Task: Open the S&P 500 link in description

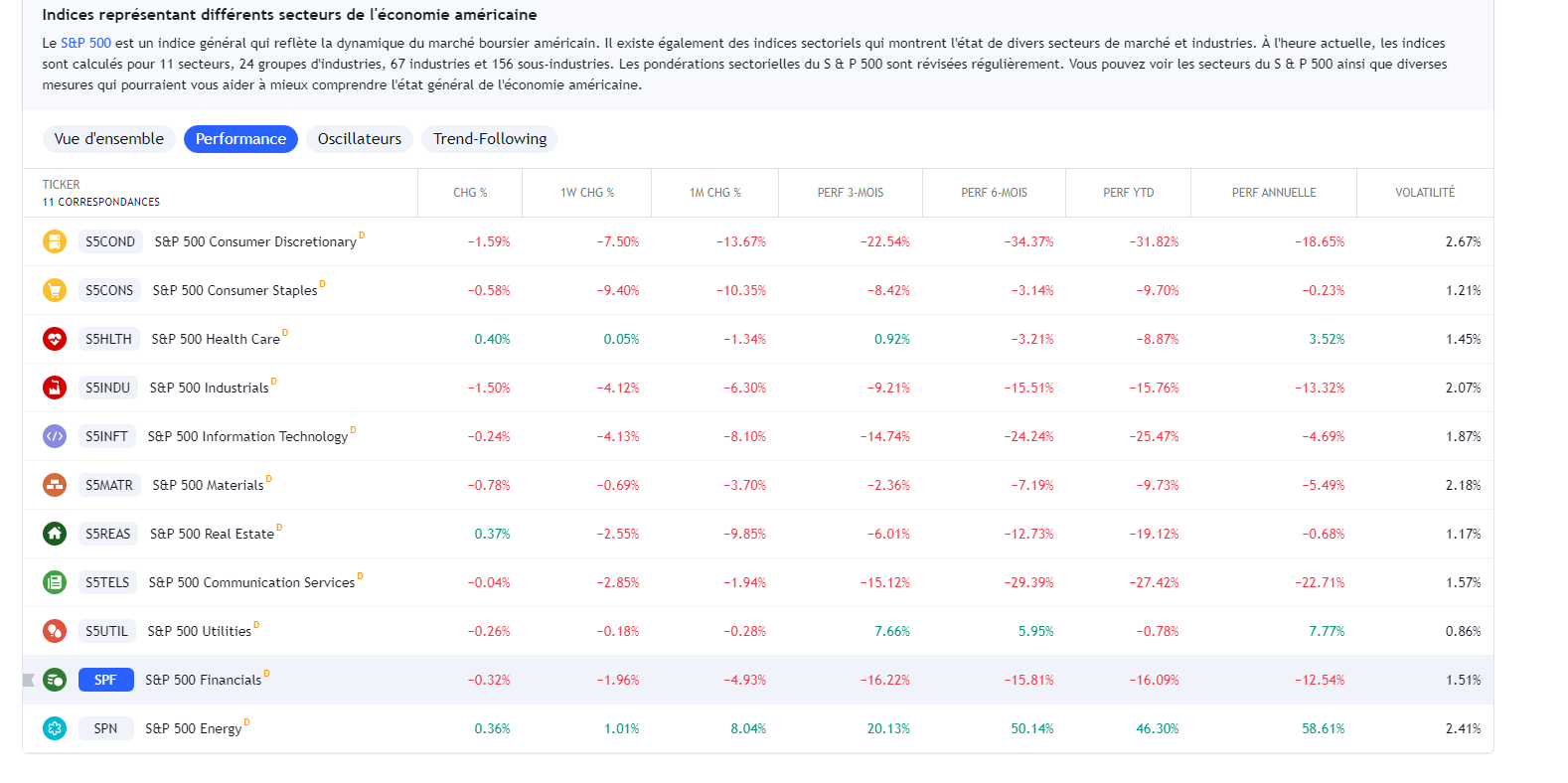Action: coord(85,43)
